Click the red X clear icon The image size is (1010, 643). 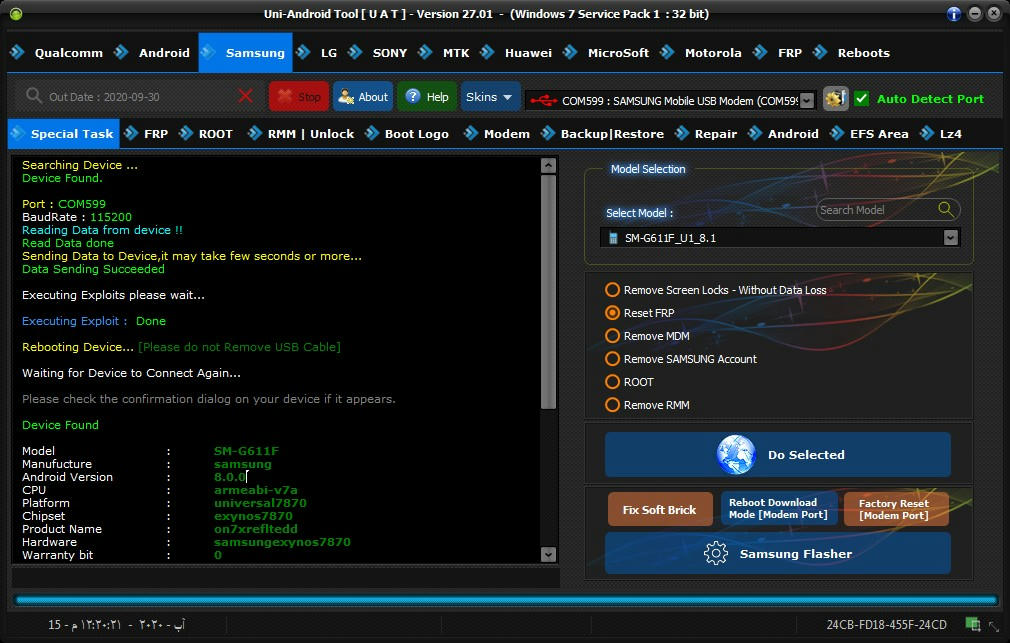(245, 97)
